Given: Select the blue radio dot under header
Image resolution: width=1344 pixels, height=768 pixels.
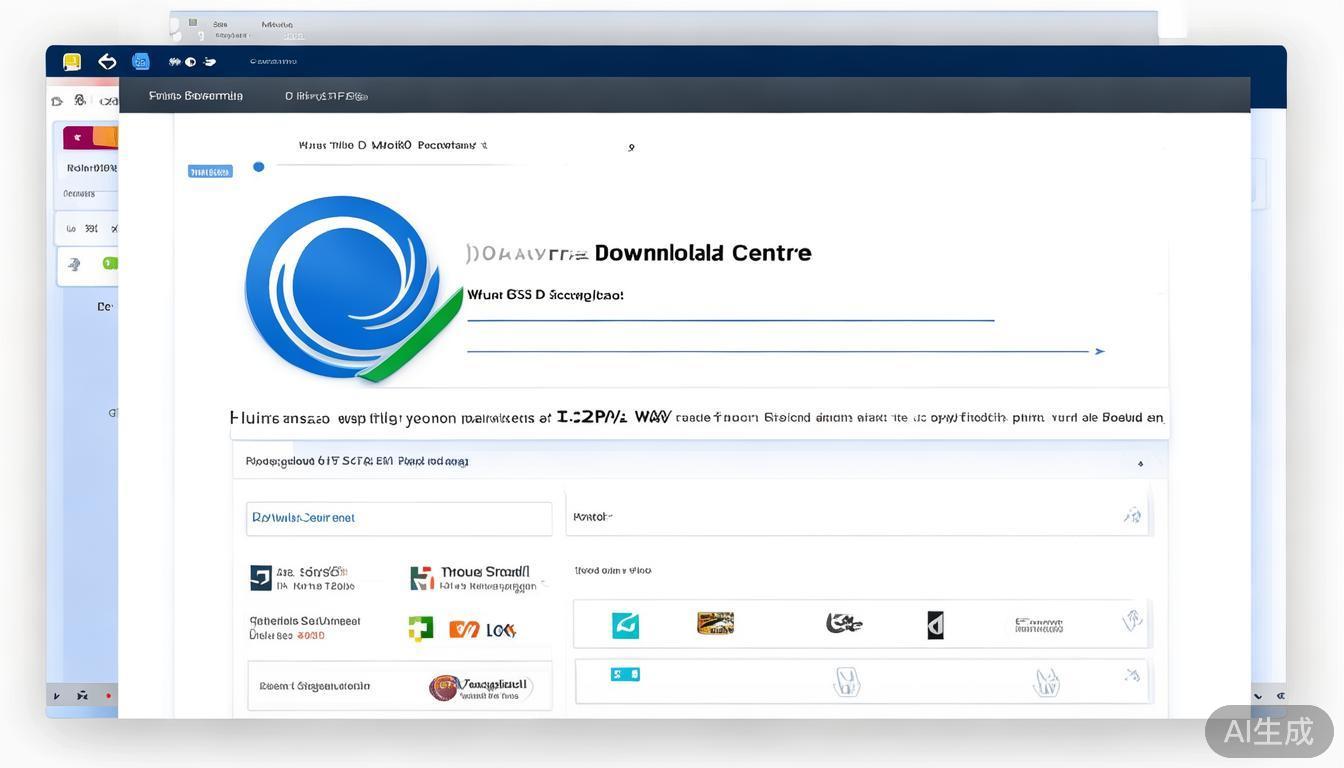Looking at the screenshot, I should (x=259, y=167).
